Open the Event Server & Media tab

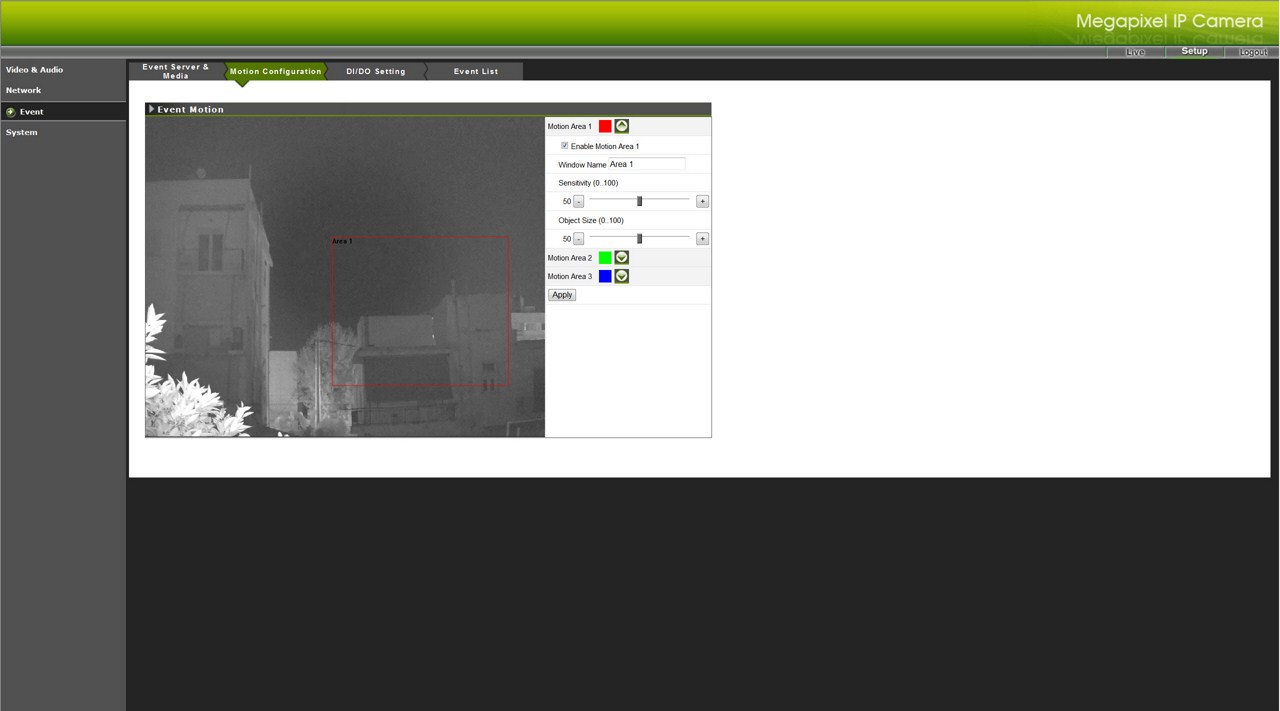[x=176, y=71]
